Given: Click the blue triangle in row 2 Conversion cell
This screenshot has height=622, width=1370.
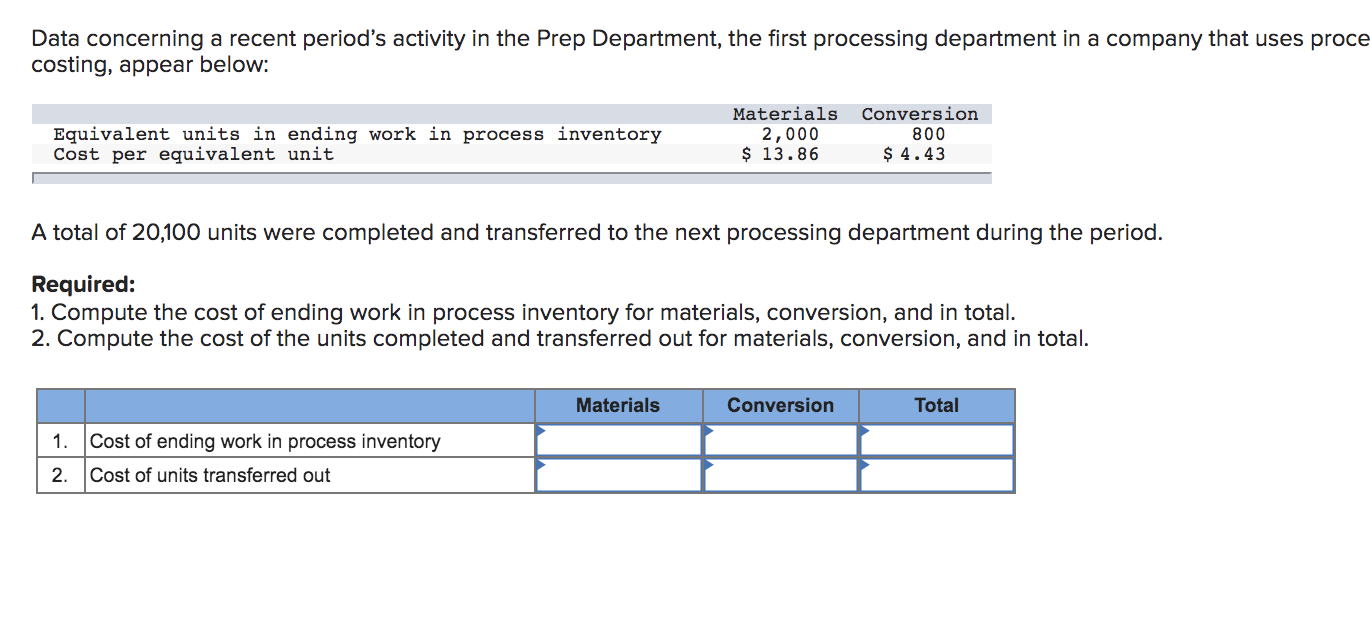Looking at the screenshot, I should [708, 467].
